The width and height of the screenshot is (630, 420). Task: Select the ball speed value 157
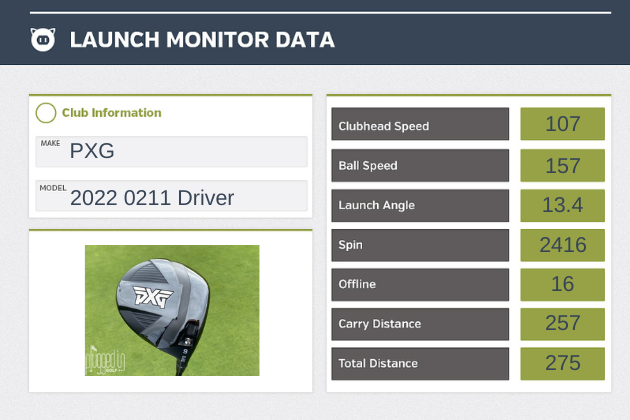562,166
